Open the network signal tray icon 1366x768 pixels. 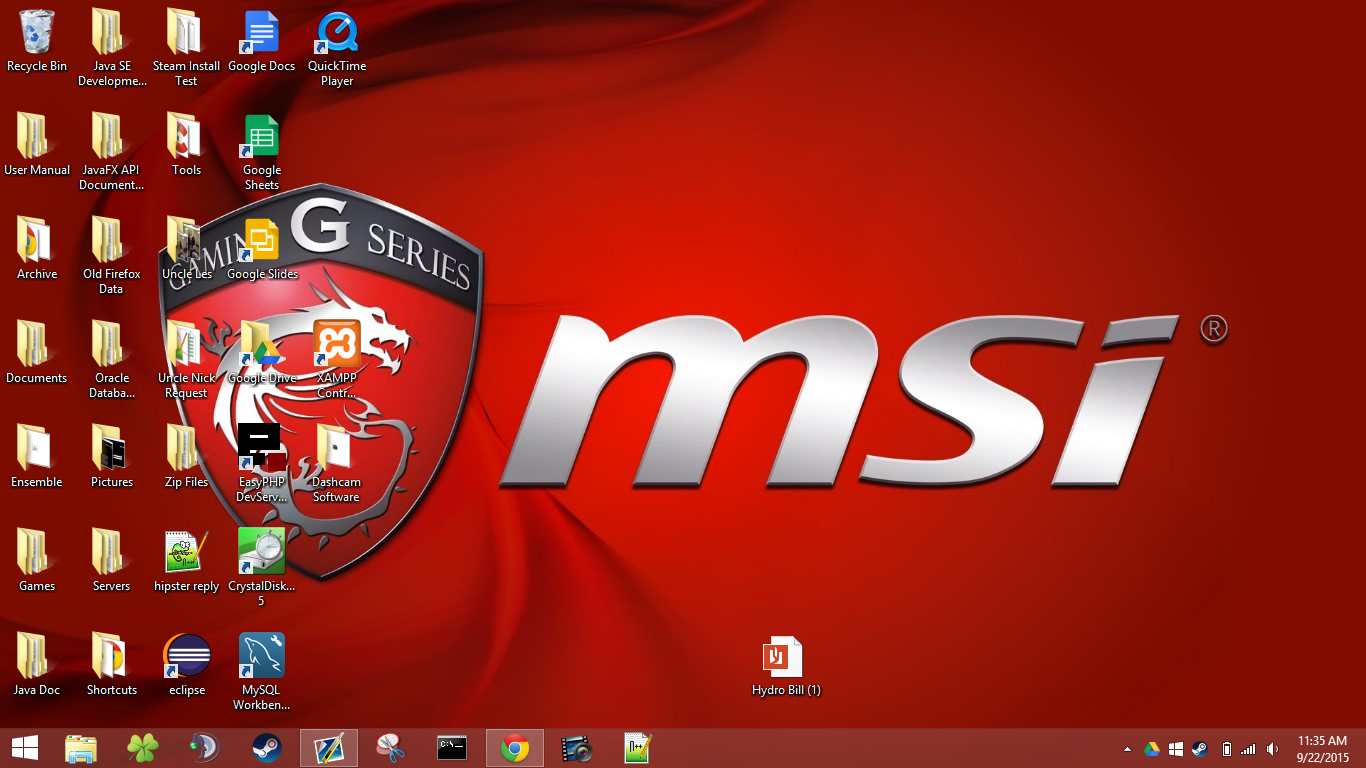pyautogui.click(x=1248, y=749)
